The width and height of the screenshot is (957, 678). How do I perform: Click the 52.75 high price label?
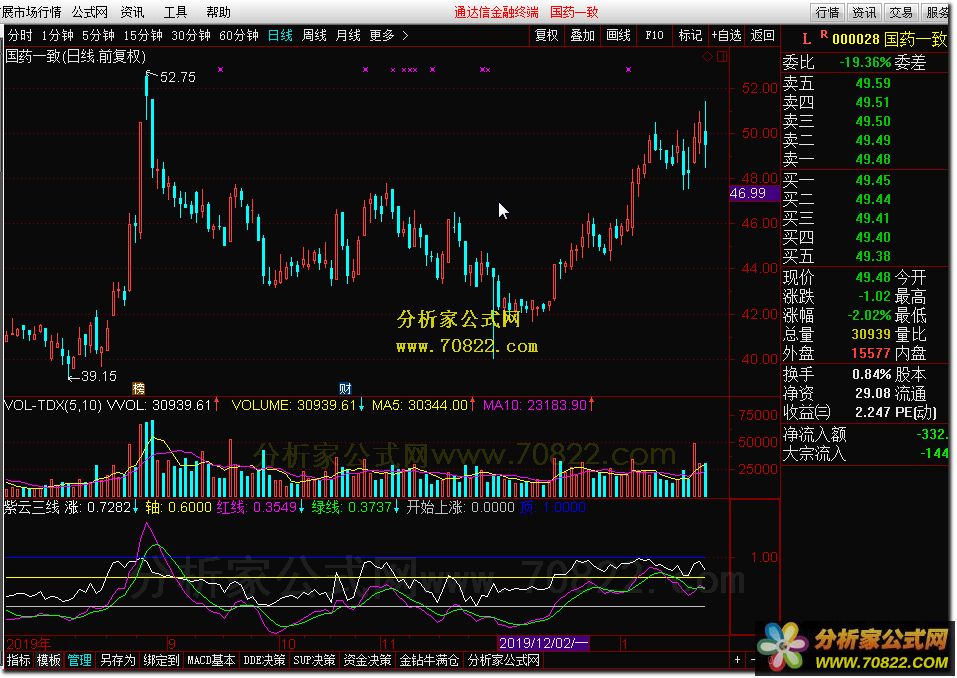coord(178,78)
